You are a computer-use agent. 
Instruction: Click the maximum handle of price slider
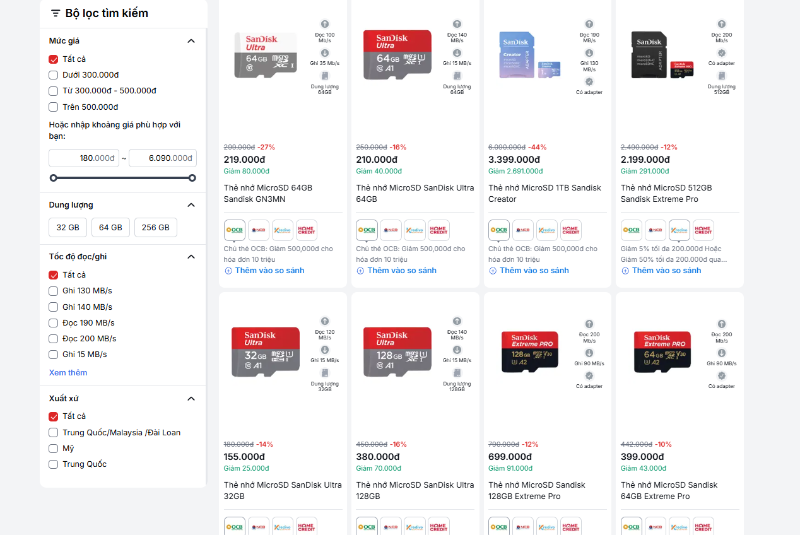click(x=192, y=178)
